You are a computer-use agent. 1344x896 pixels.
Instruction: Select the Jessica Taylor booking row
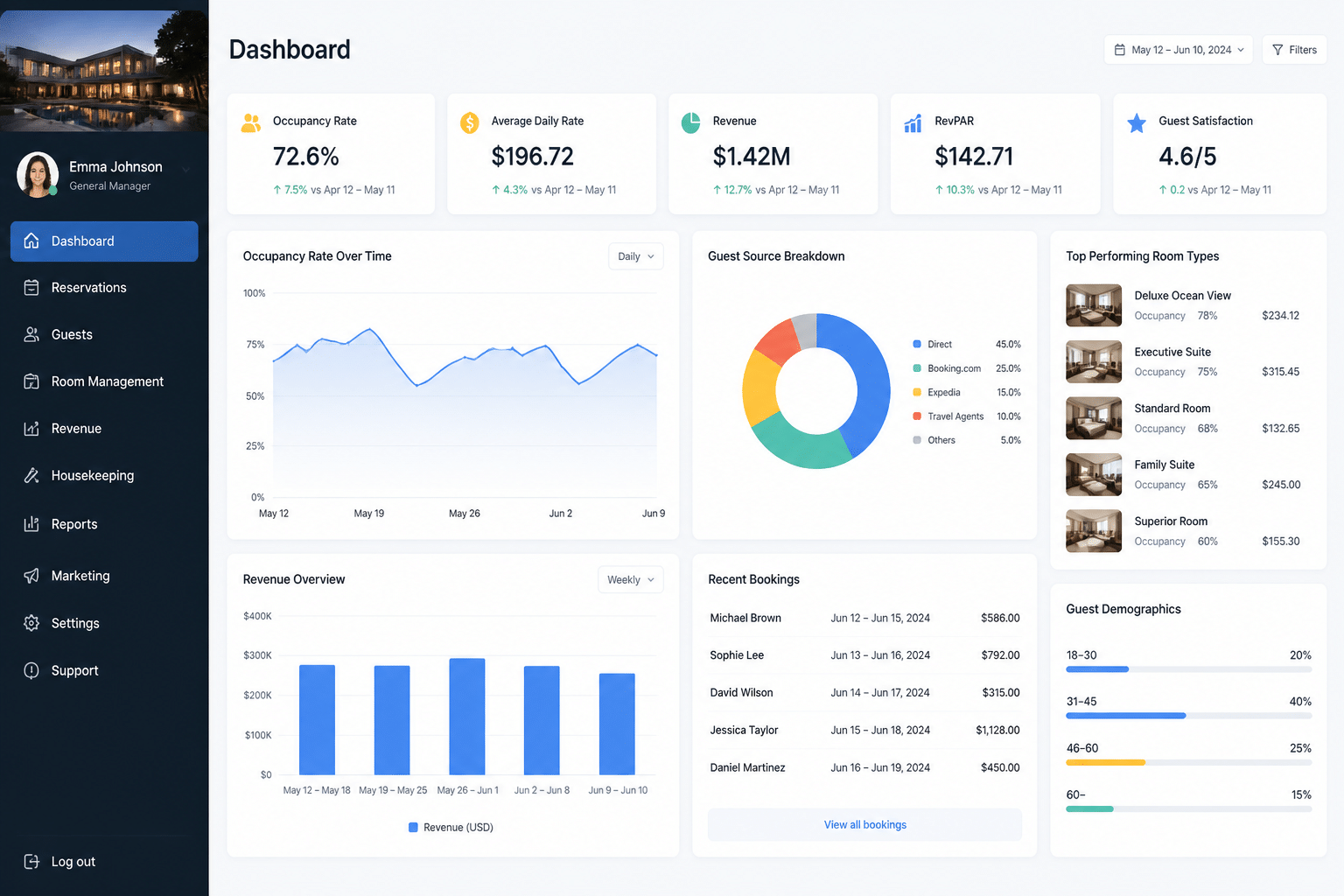click(x=864, y=730)
